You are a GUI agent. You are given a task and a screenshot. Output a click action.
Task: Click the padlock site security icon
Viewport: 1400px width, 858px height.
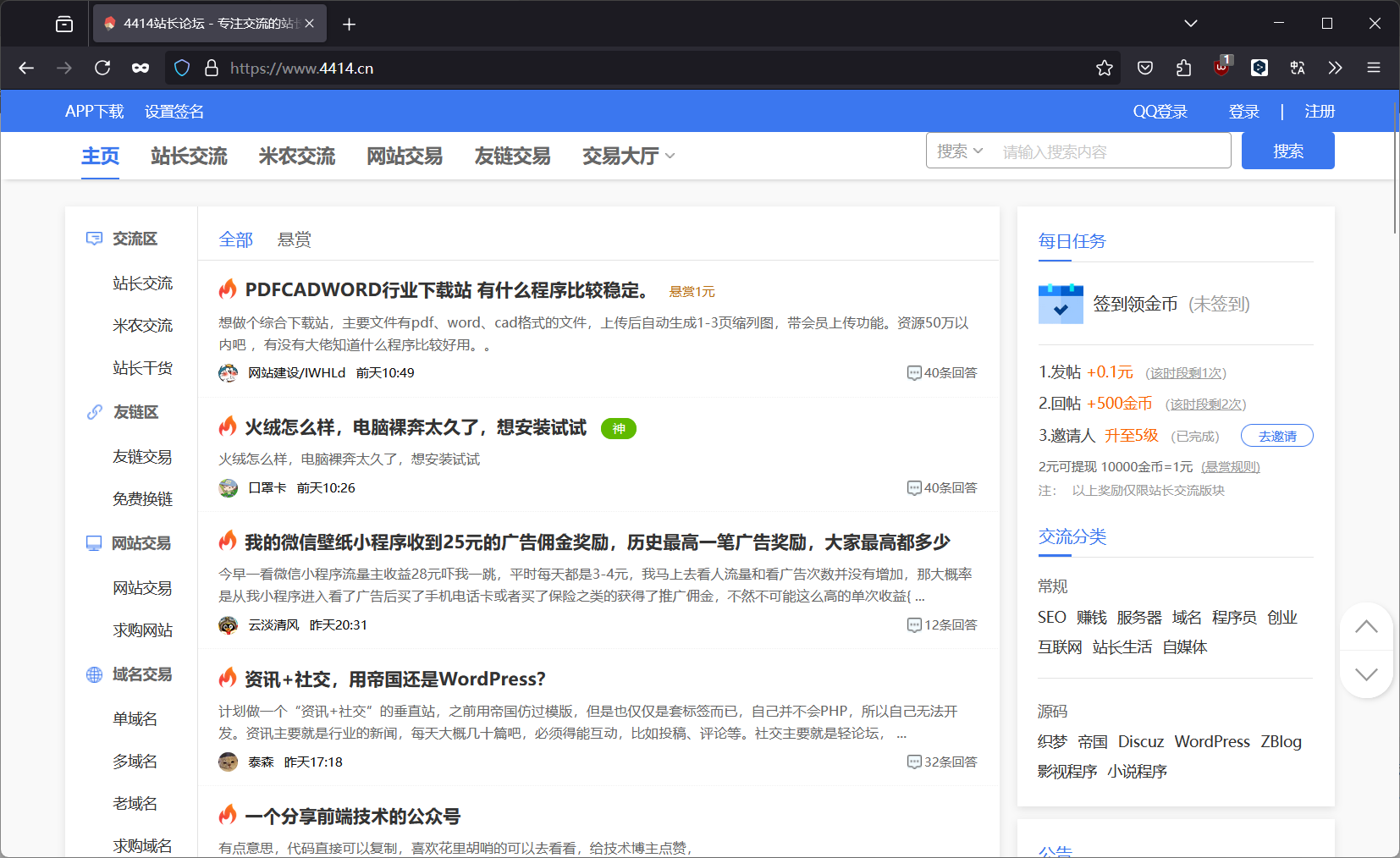coord(212,68)
